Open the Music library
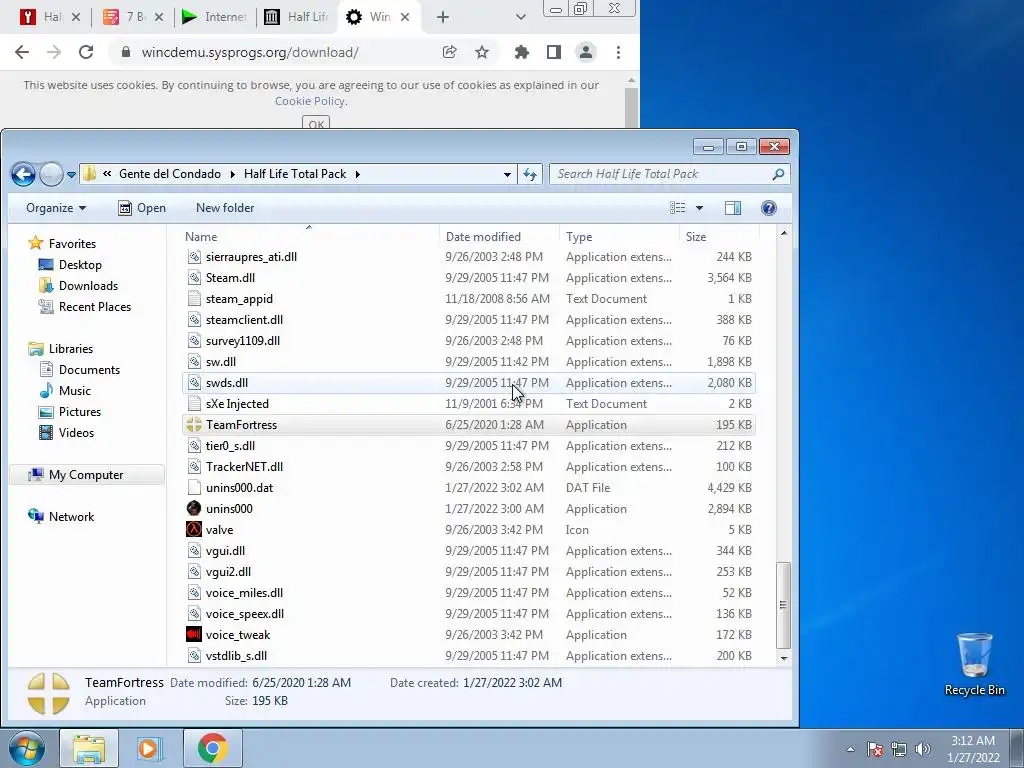 click(x=74, y=391)
